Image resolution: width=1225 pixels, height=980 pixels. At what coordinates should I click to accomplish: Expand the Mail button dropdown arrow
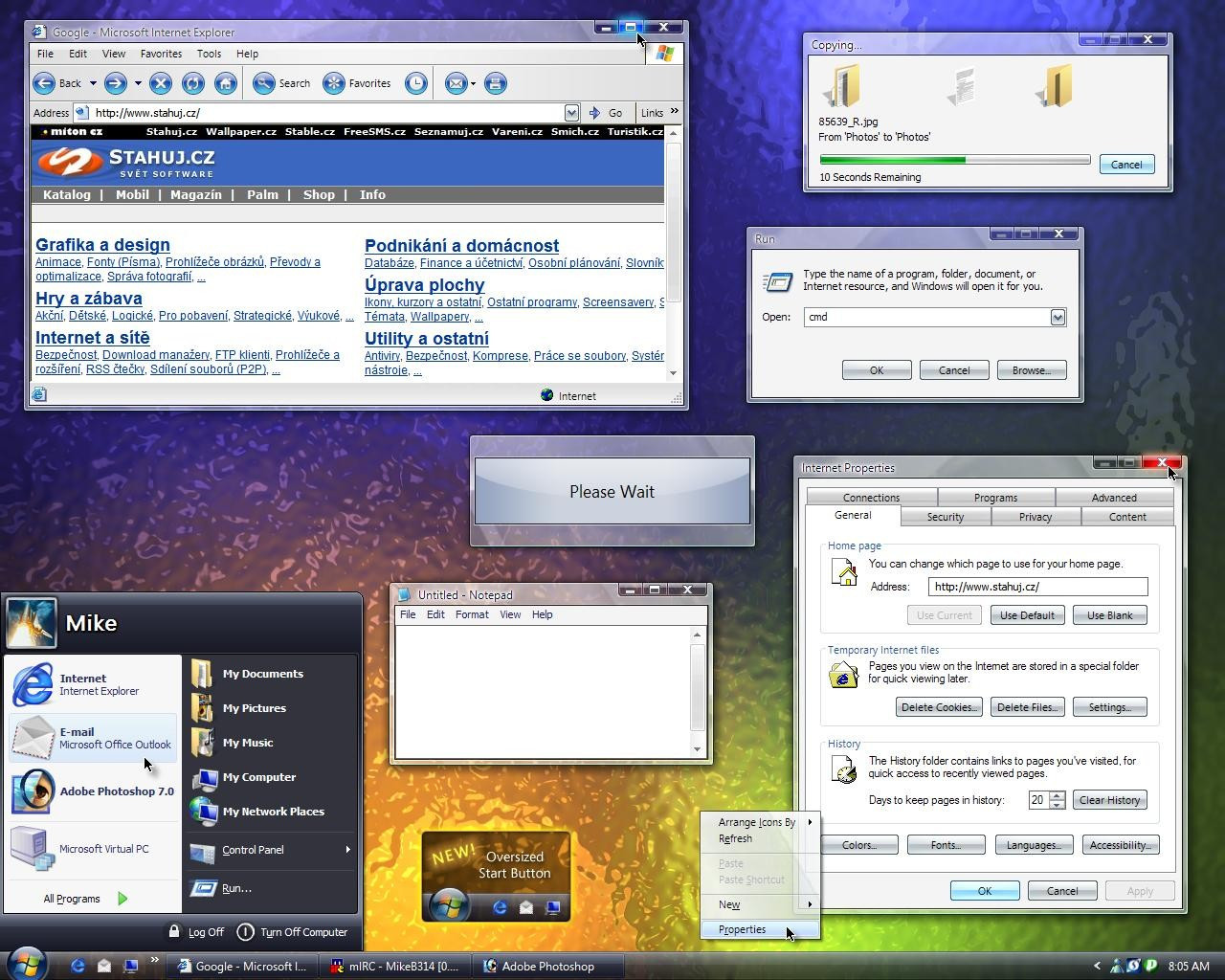point(473,83)
